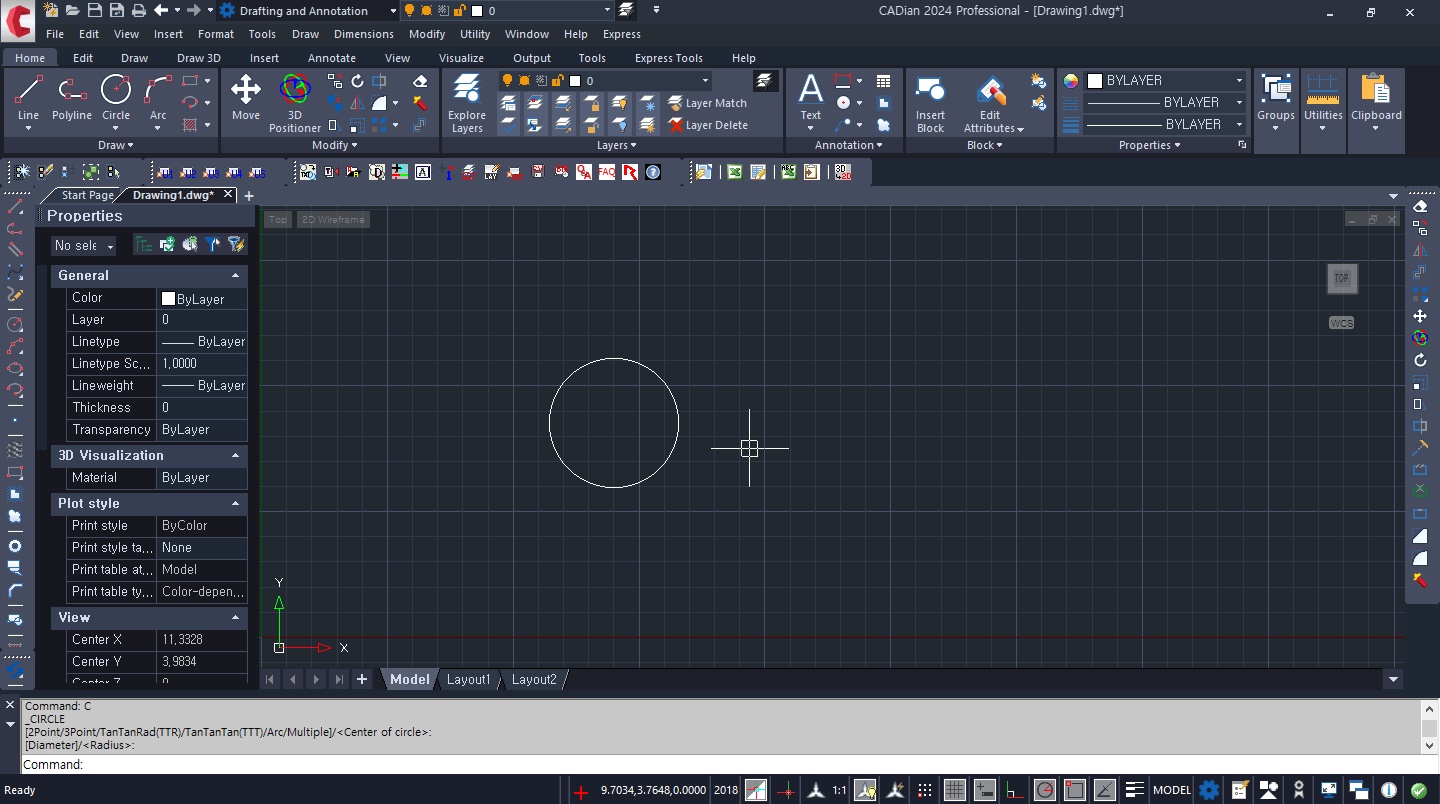Image resolution: width=1440 pixels, height=804 pixels.
Task: Toggle polar tracking in status bar
Action: 1044,790
